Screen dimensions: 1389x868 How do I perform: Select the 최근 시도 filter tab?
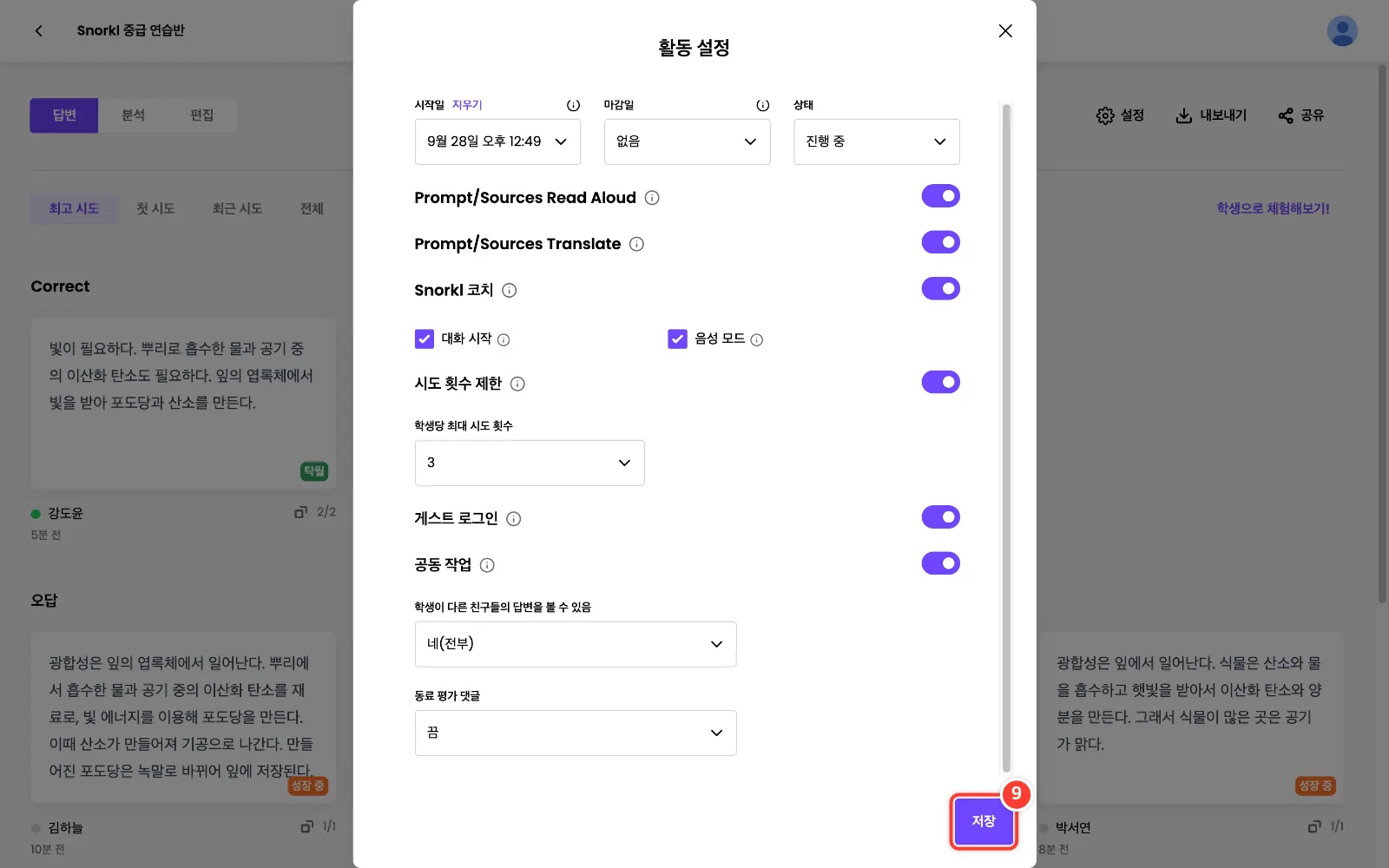coord(237,209)
